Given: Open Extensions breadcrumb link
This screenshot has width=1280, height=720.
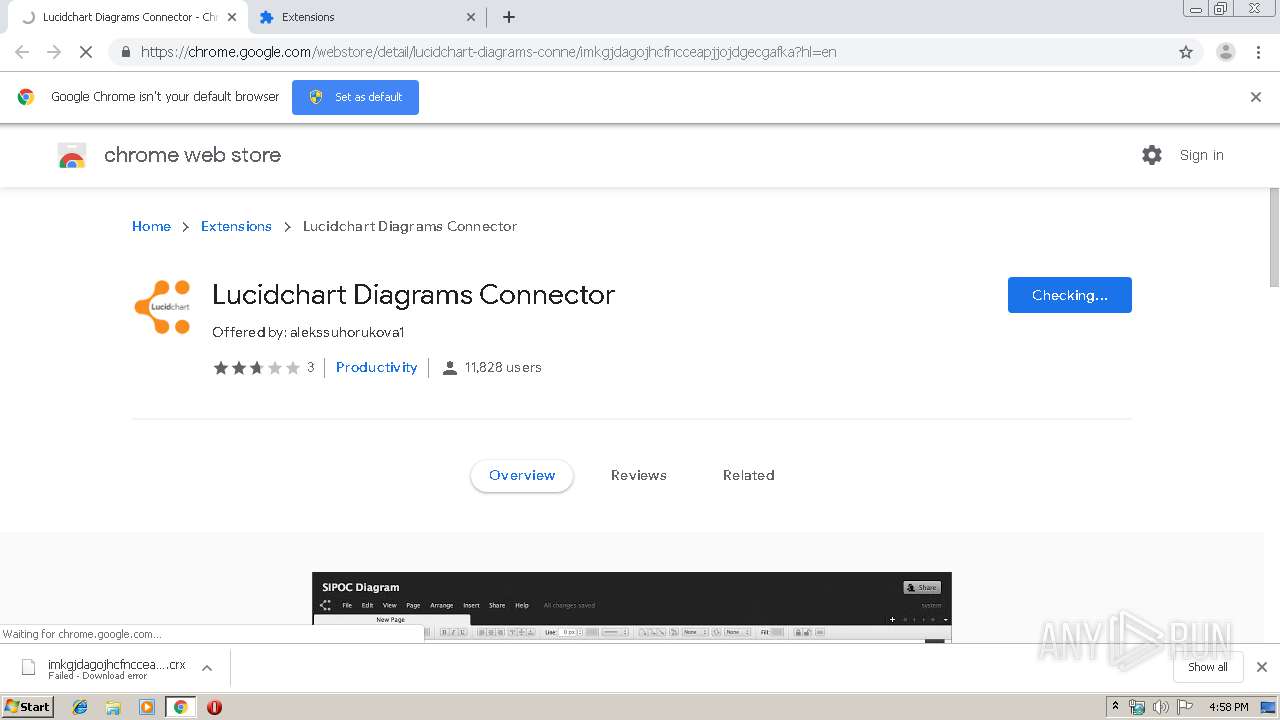Looking at the screenshot, I should 236,226.
